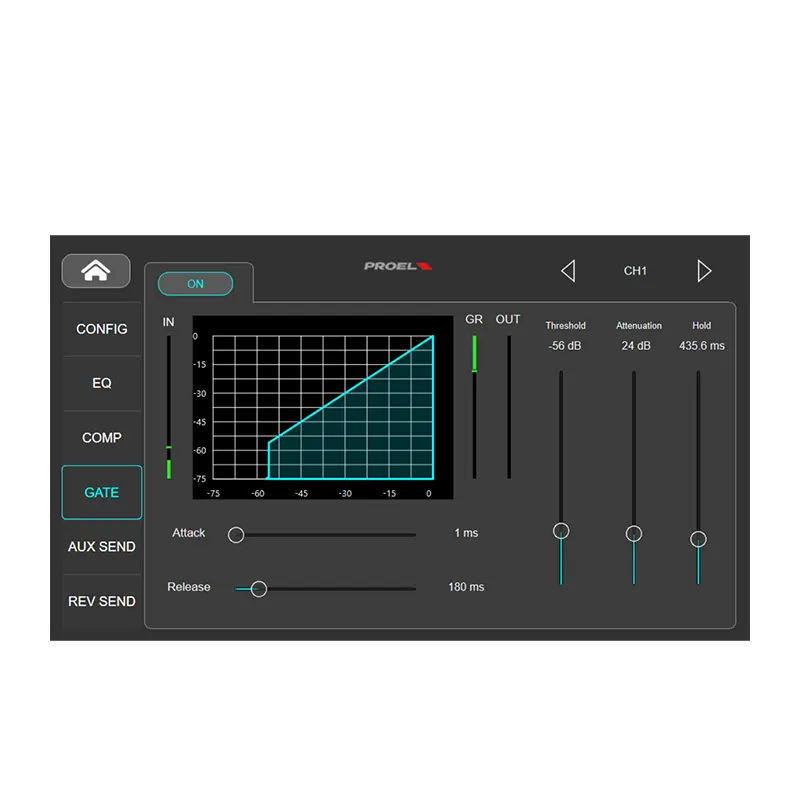Image resolution: width=800 pixels, height=800 pixels.
Task: Toggle the gate ON button
Action: pyautogui.click(x=195, y=284)
